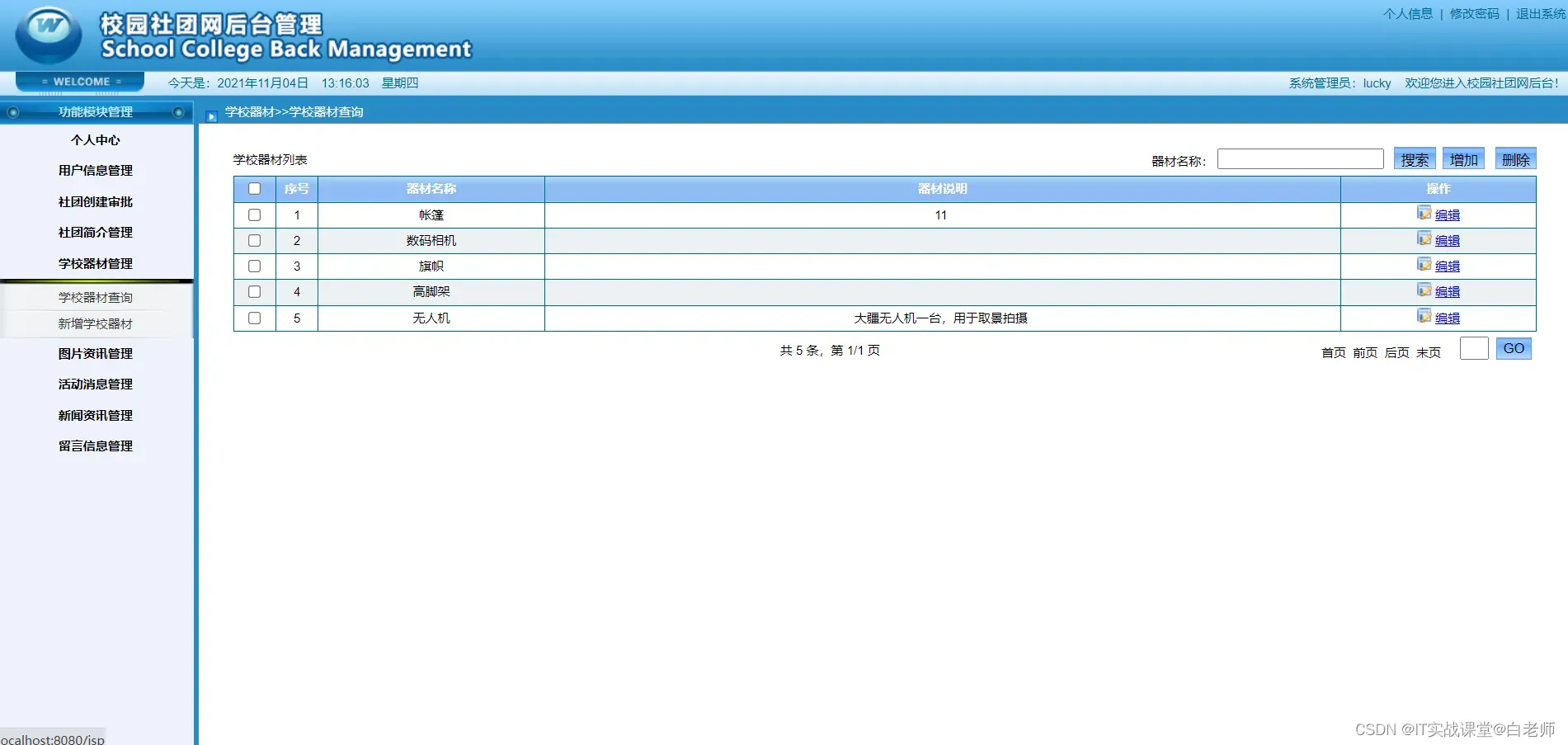Check the box for row 3 旗帜
The height and width of the screenshot is (745, 1568).
(x=255, y=266)
